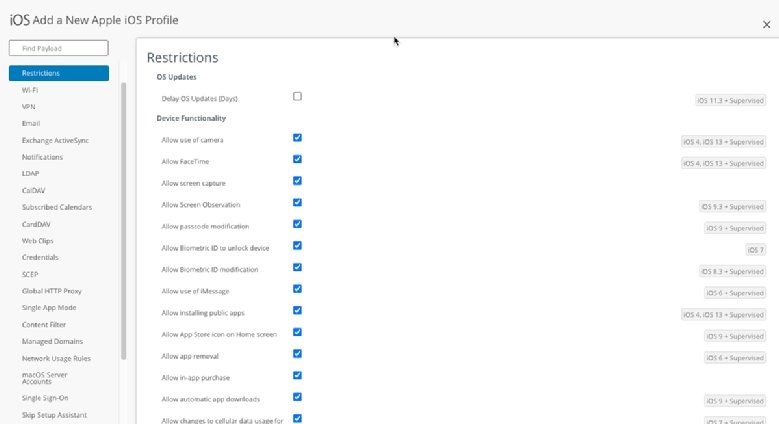Uncheck Allow screen capture
Viewport: 779px width, 424px height.
pyautogui.click(x=297, y=181)
